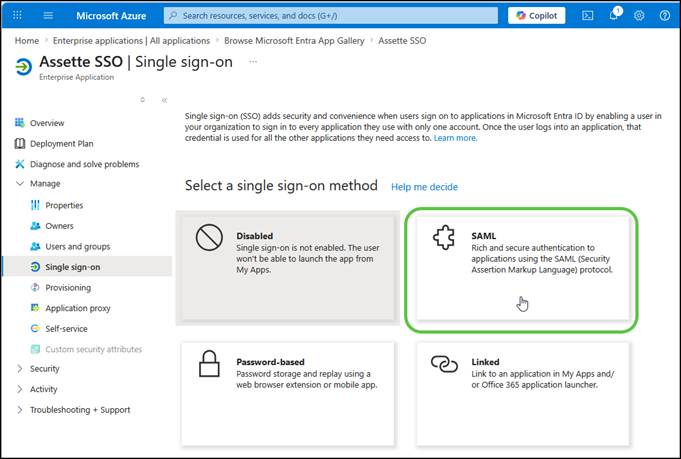Viewport: 681px width, 459px height.
Task: Select the Password-based method card
Action: (288, 393)
